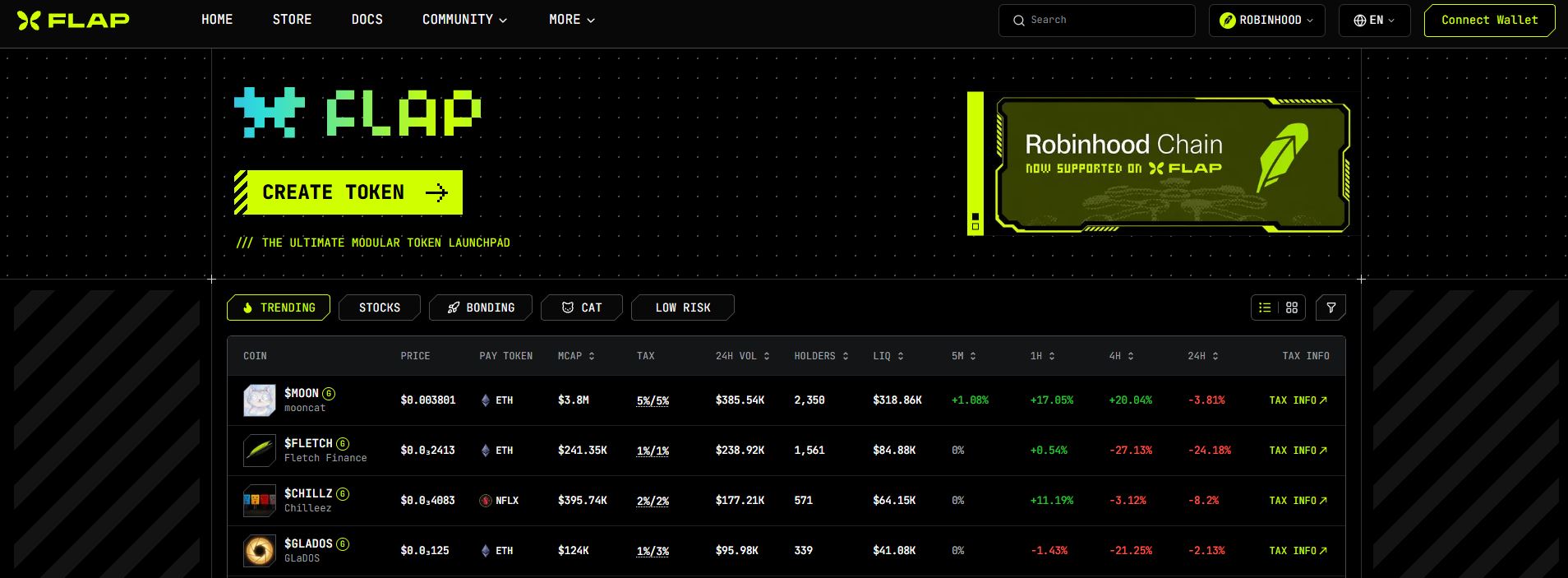The height and width of the screenshot is (578, 1568).
Task: Focus the Search input field
Action: click(x=1097, y=21)
